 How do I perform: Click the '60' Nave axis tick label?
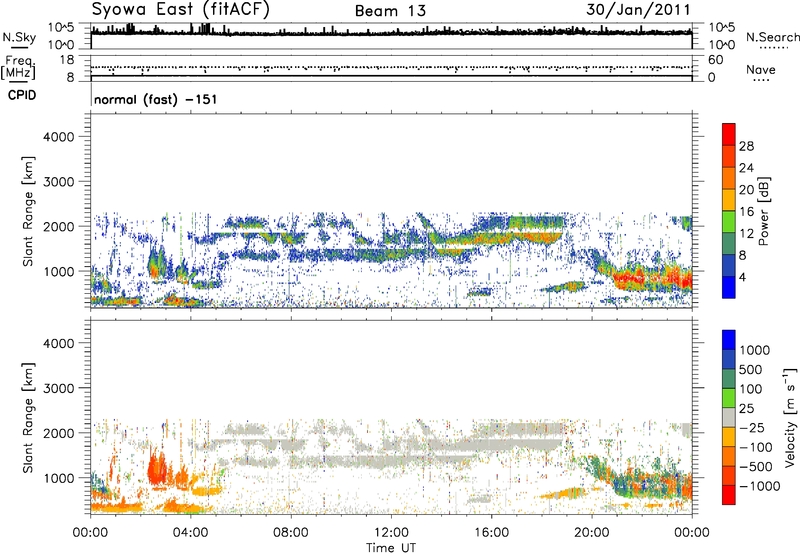(x=715, y=60)
